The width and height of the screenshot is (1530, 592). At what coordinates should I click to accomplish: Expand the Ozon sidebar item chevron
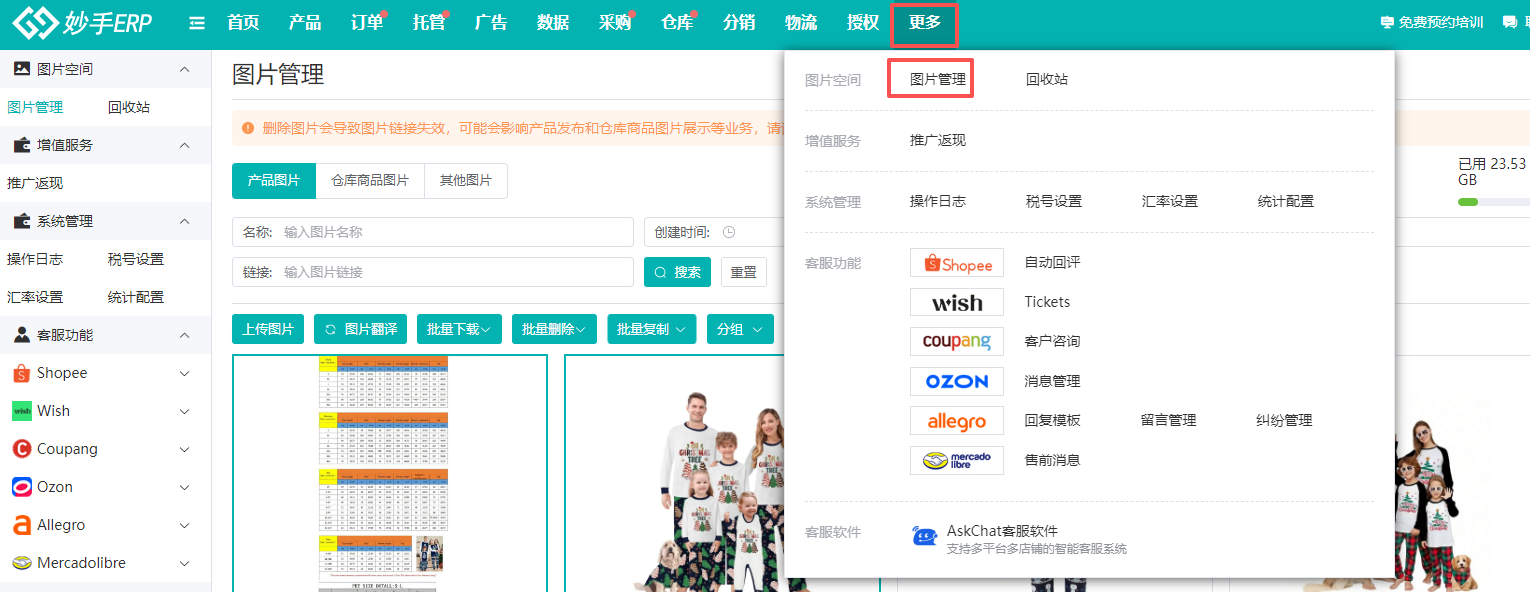click(184, 487)
